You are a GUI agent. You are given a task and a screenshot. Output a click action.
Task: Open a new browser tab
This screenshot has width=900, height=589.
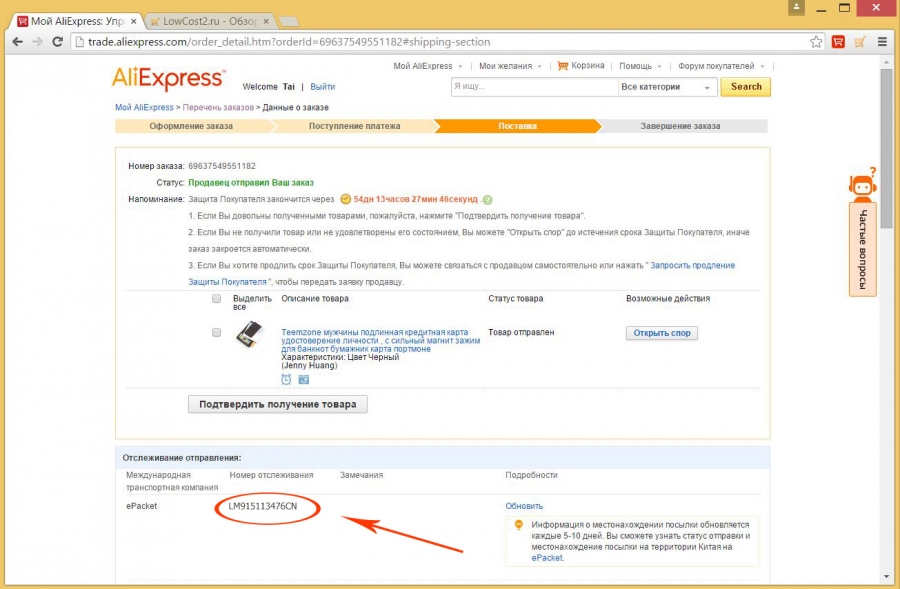pyautogui.click(x=289, y=22)
